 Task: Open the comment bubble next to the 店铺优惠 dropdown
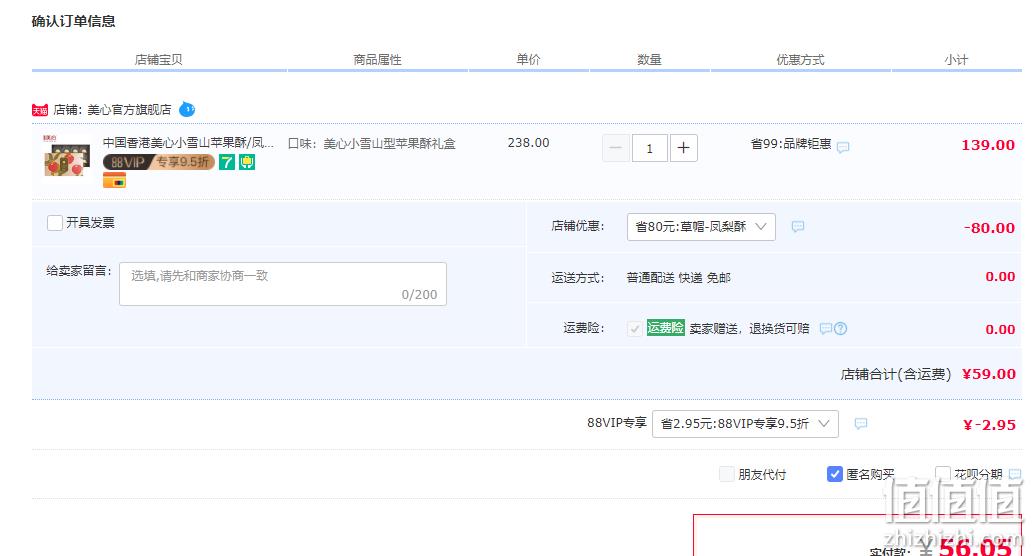tap(798, 227)
